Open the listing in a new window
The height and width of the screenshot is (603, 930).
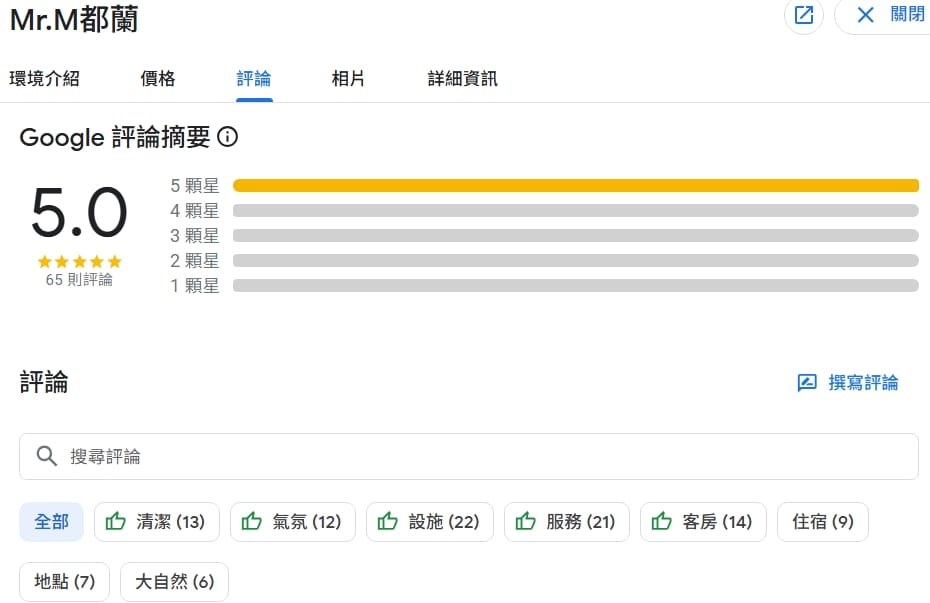803,15
